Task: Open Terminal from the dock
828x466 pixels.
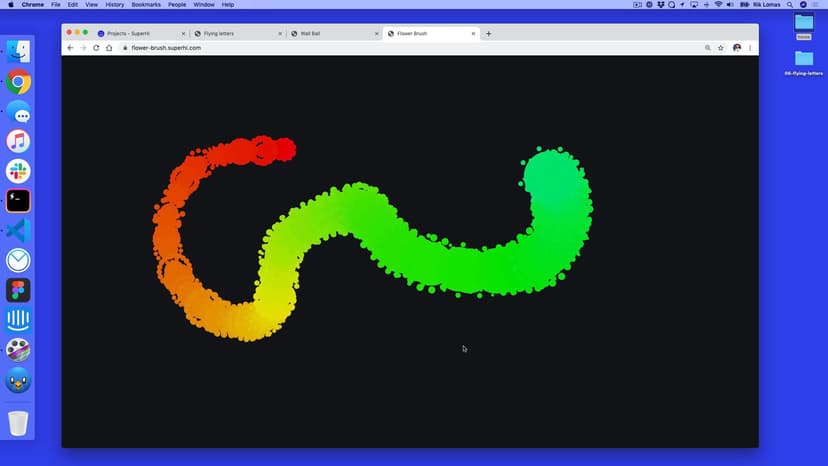Action: [x=18, y=201]
